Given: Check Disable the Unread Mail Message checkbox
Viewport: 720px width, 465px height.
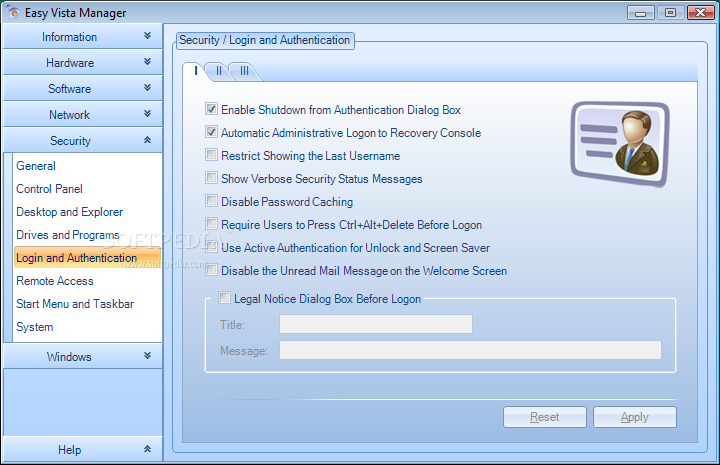Looking at the screenshot, I should (211, 270).
